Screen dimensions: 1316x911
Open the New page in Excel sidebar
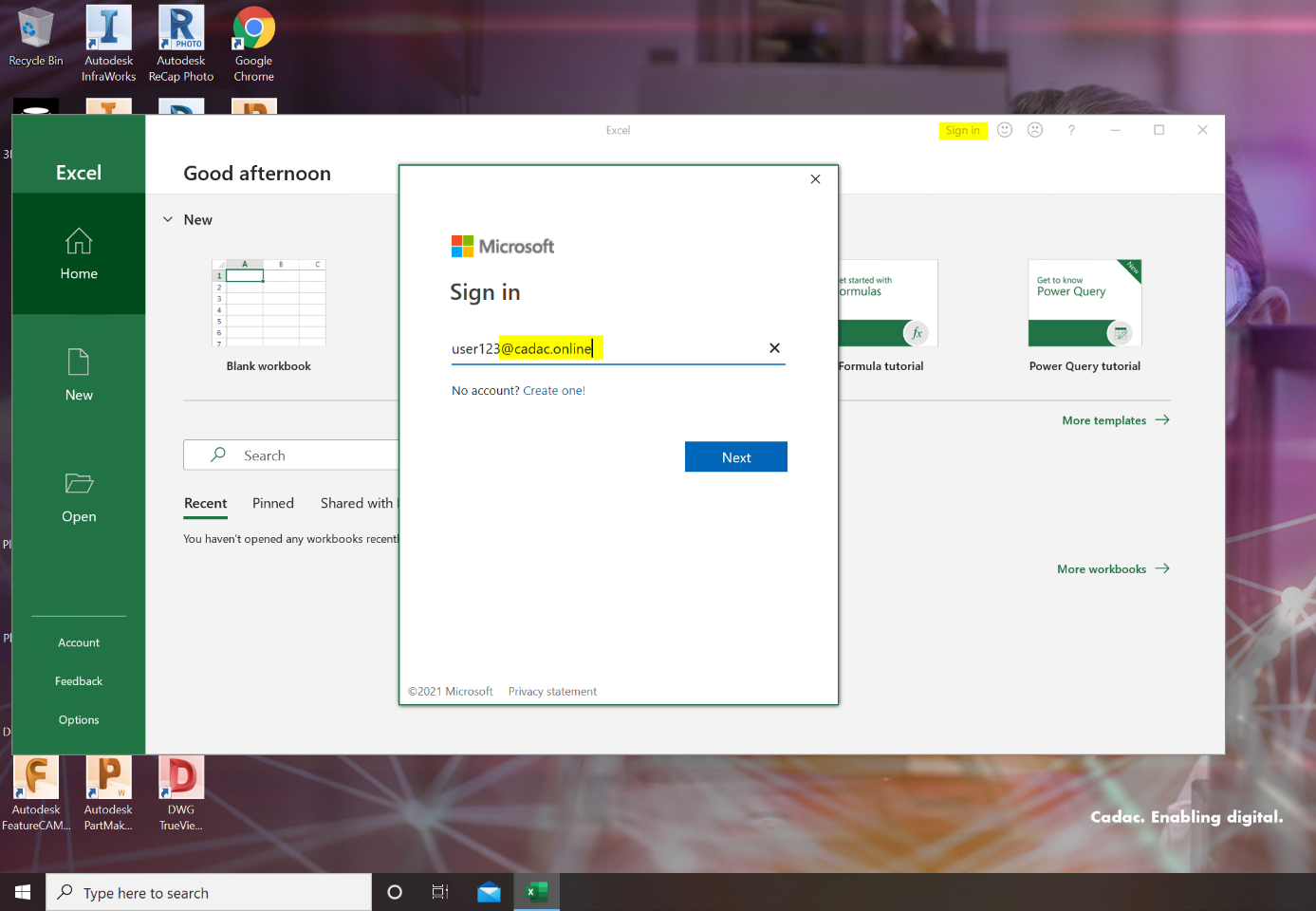tap(79, 375)
